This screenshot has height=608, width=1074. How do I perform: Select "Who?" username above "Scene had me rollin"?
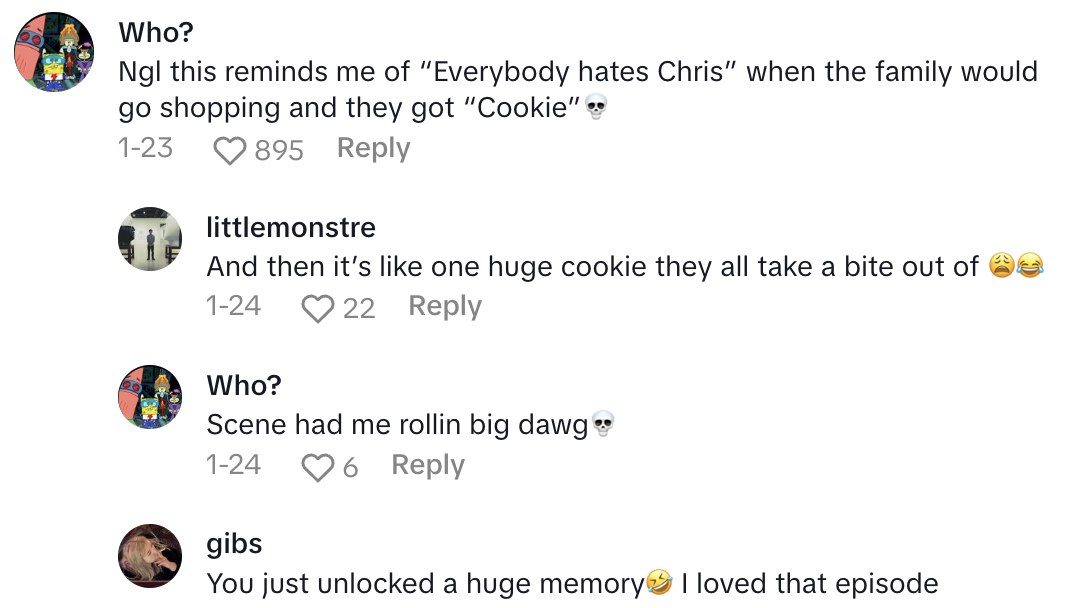245,385
